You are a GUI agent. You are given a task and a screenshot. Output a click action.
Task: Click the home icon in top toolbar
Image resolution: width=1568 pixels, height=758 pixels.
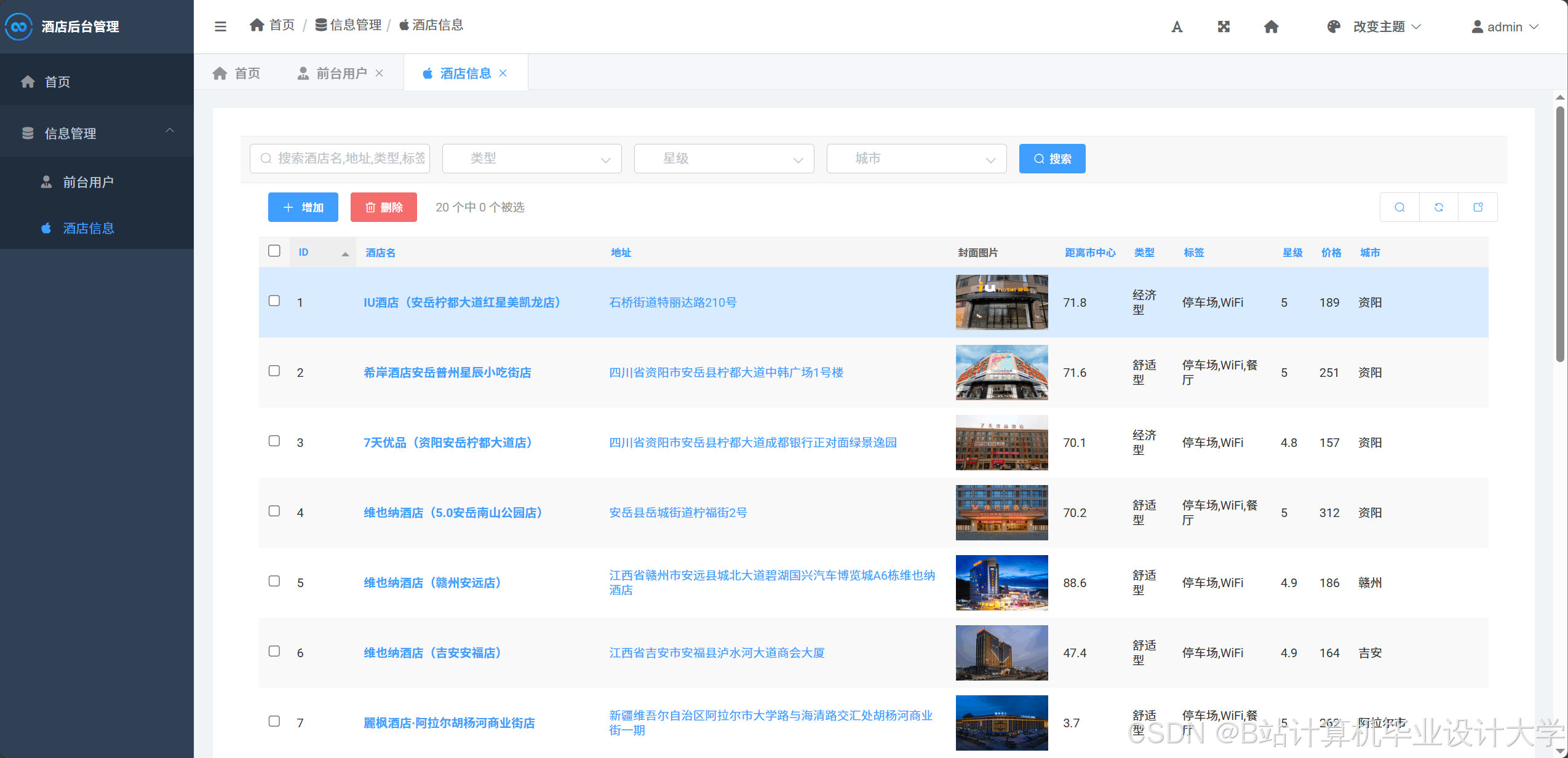click(1271, 27)
